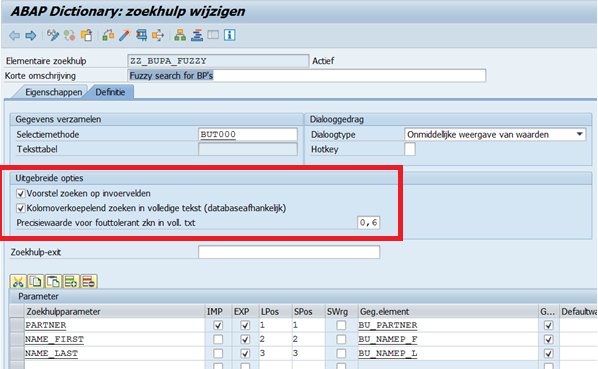This screenshot has width=598, height=369.
Task: Open the blue information icon
Action: tap(230, 35)
